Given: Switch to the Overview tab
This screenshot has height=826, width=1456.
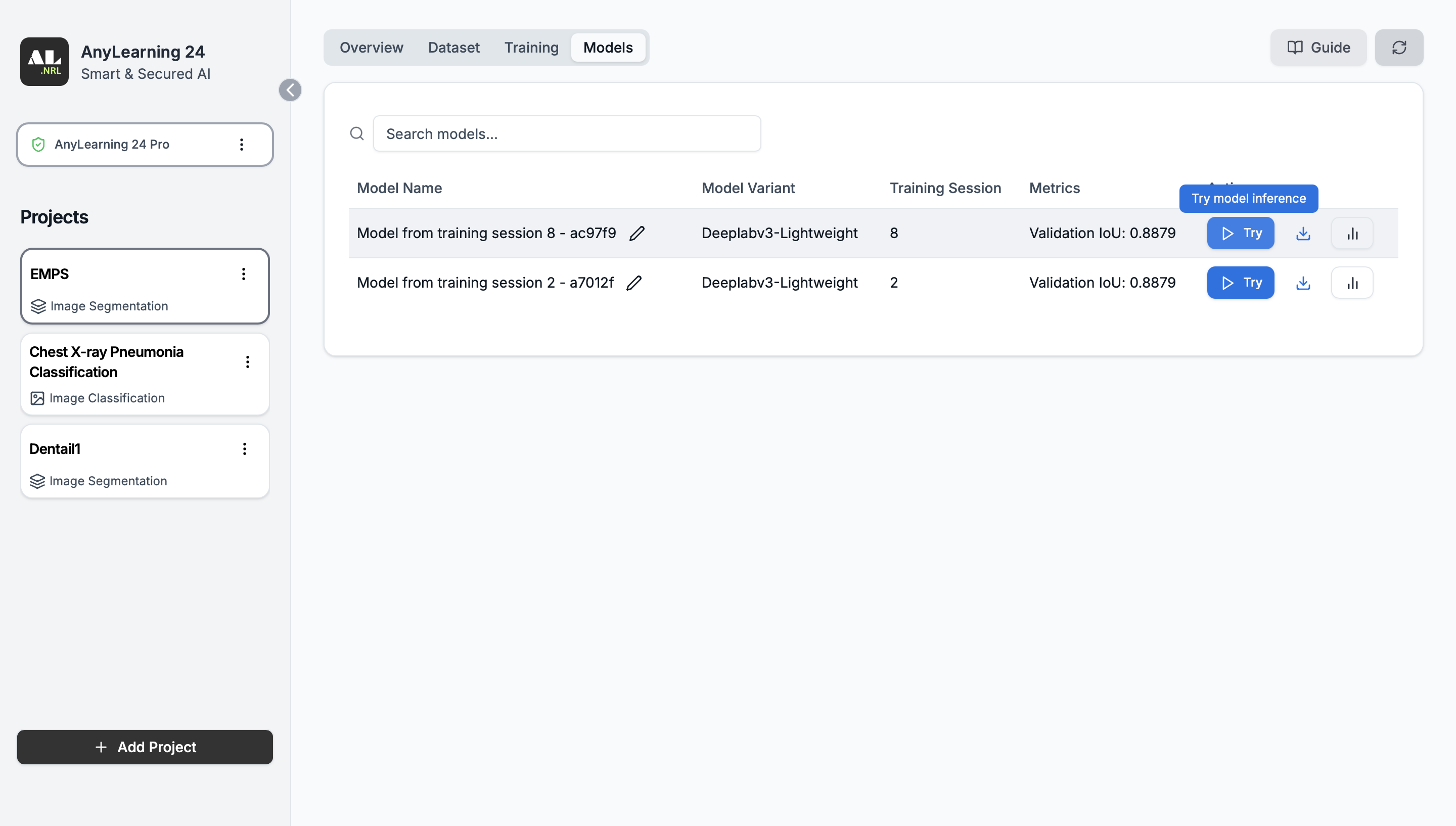Looking at the screenshot, I should click(371, 48).
